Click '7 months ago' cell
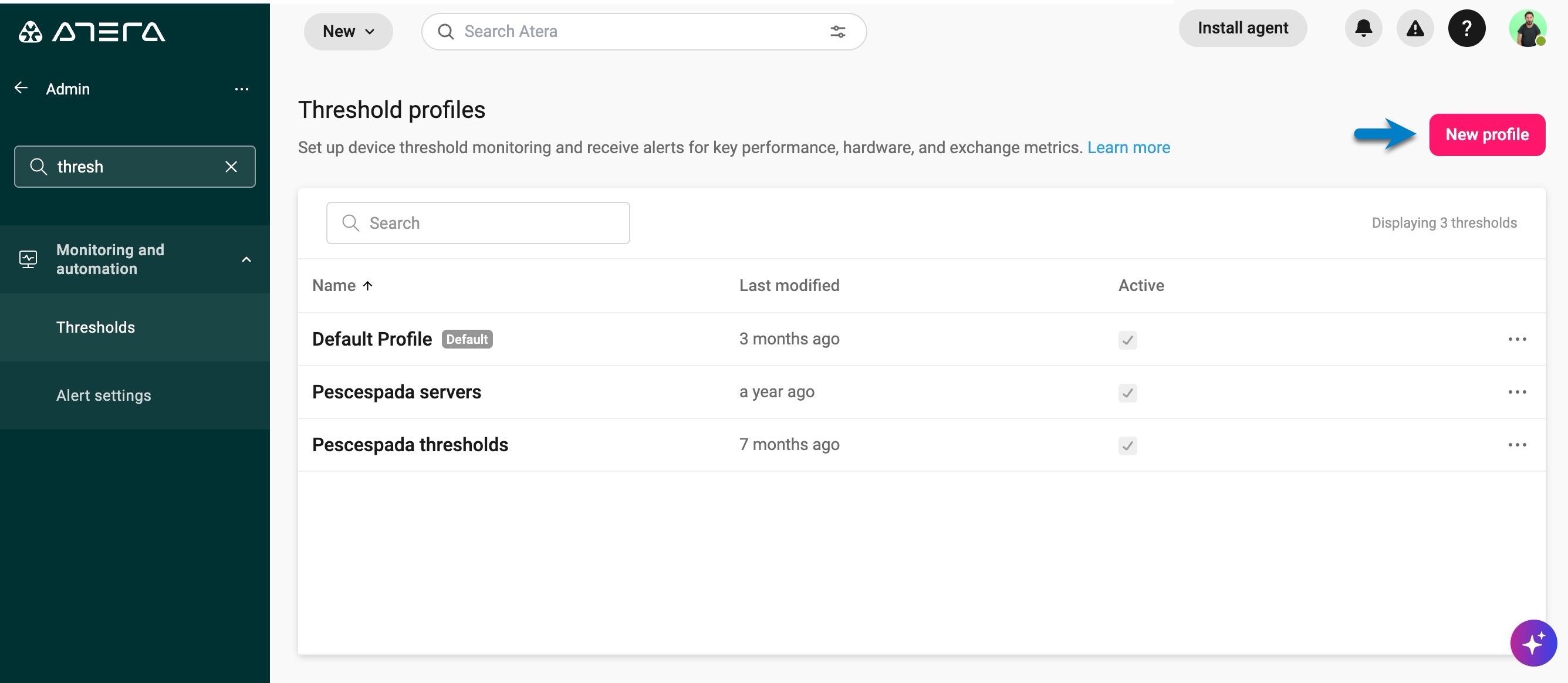1568x683 pixels. pos(789,444)
